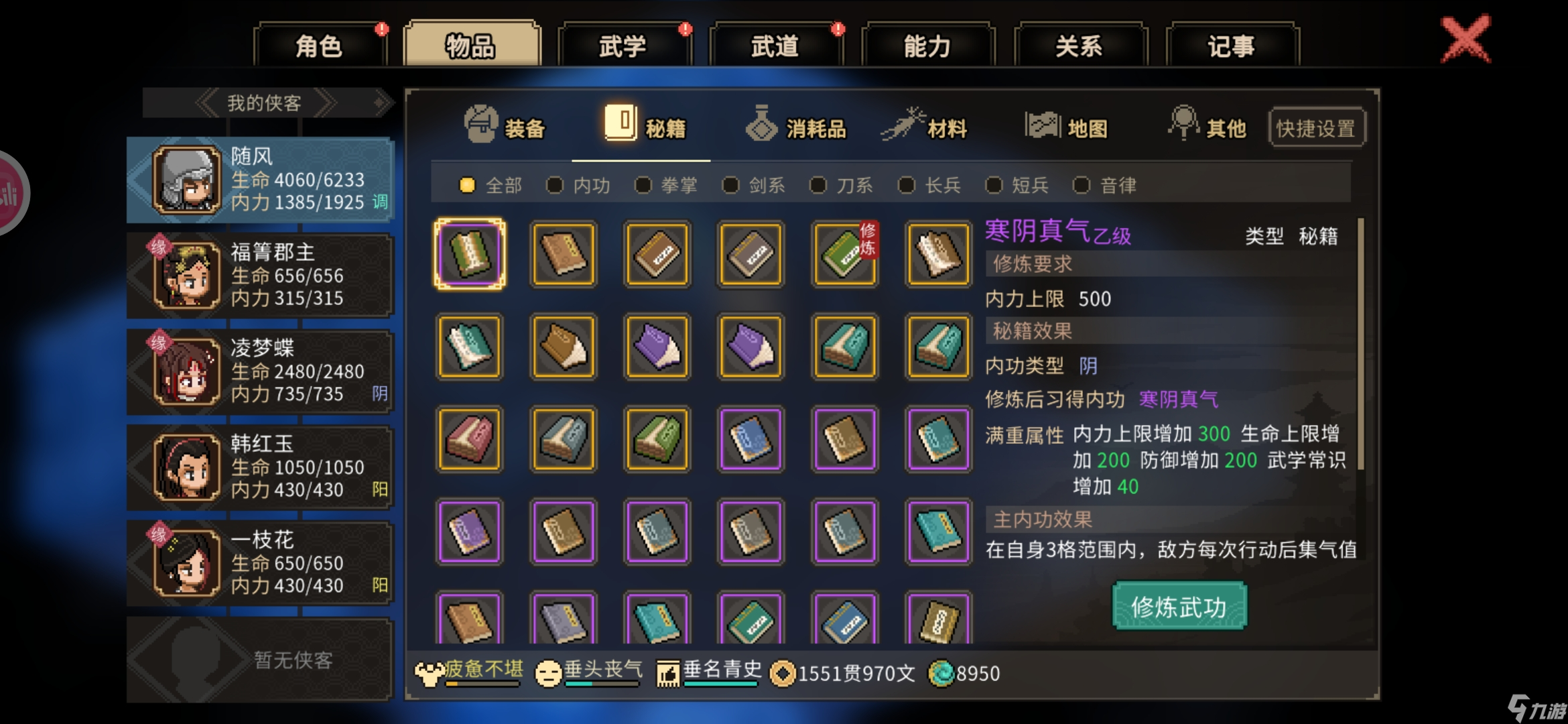Open the 快捷设置 quick settings button
The width and height of the screenshot is (1568, 724).
[1316, 127]
